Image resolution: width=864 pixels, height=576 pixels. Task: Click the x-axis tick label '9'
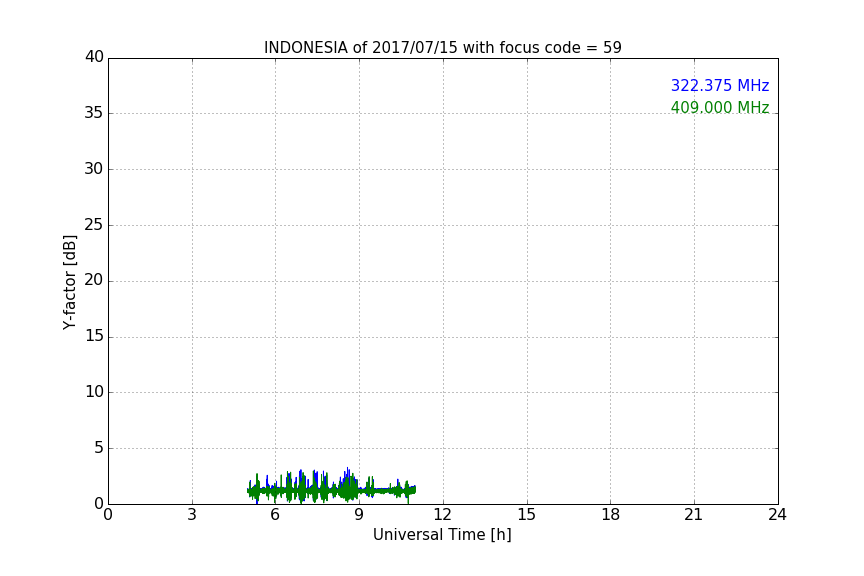(359, 515)
